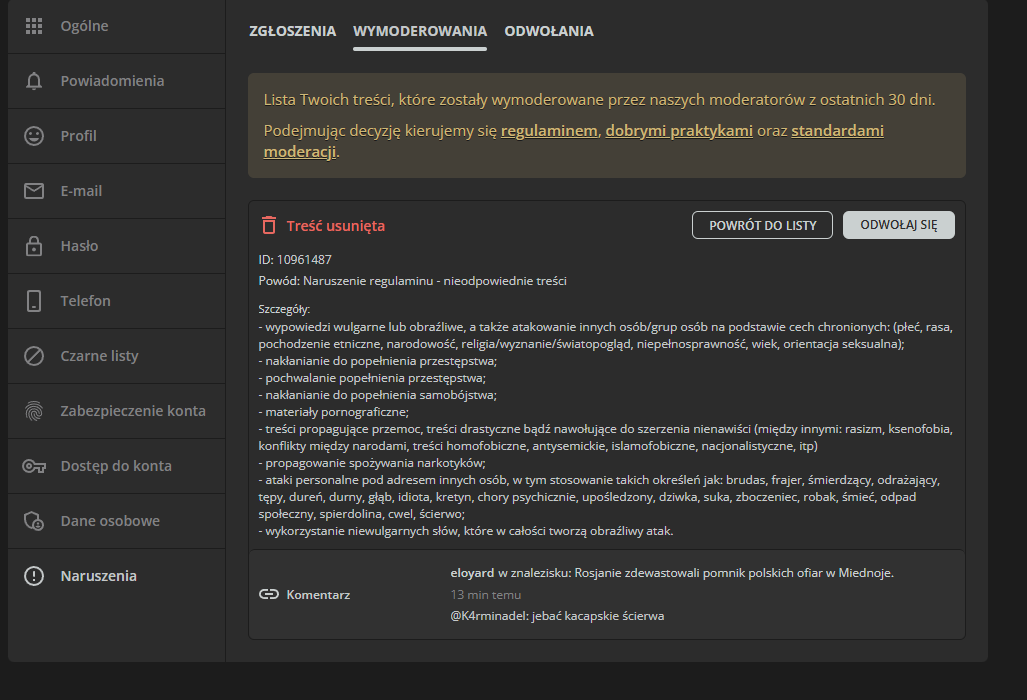Open Naruszenia in the sidebar
The width and height of the screenshot is (1027, 700).
(98, 576)
